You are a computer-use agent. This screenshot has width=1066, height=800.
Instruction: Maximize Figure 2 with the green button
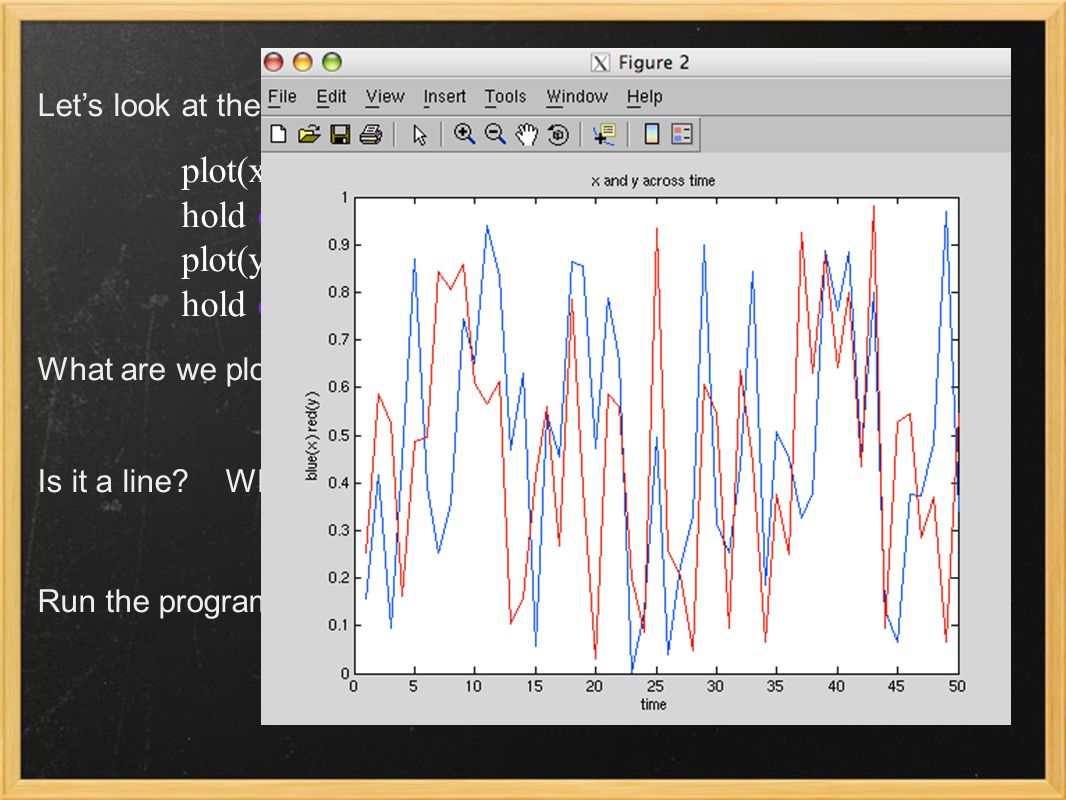coord(332,62)
